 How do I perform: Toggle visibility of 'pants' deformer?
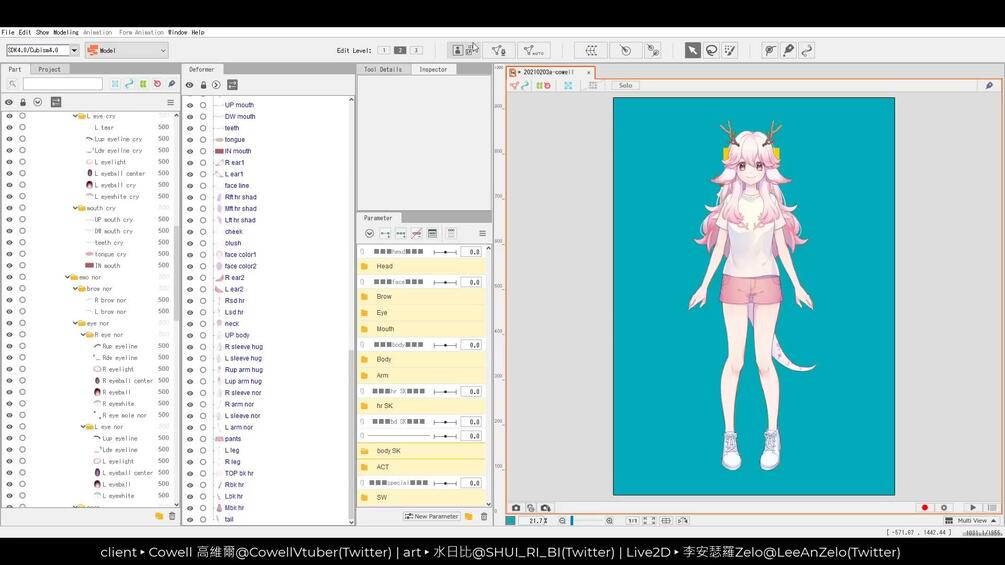[x=190, y=439]
